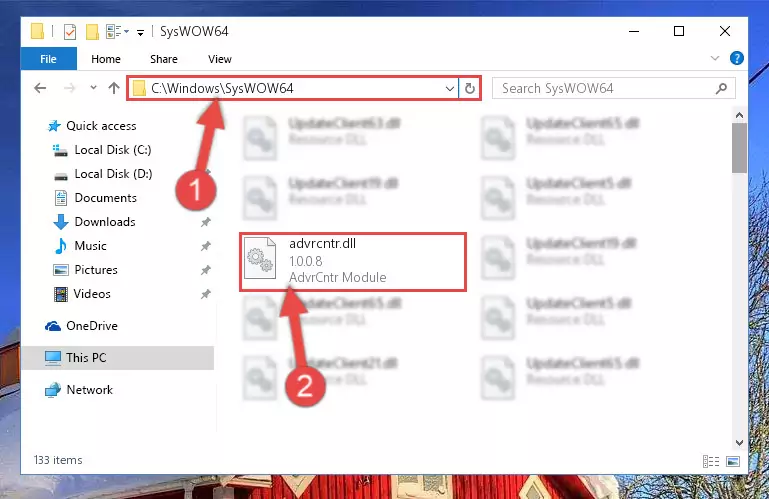Go forward with the right arrow
Image resolution: width=769 pixels, height=499 pixels.
pos(70,88)
